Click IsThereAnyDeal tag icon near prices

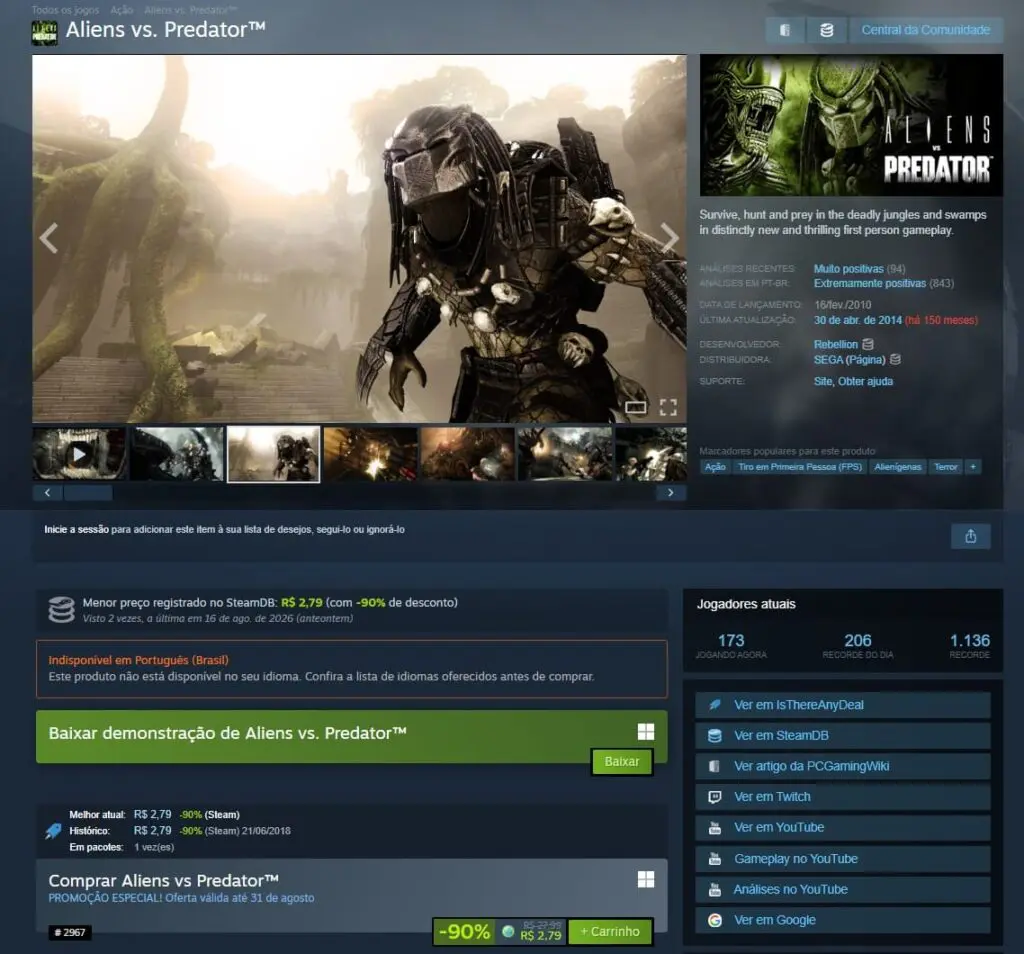tap(53, 831)
